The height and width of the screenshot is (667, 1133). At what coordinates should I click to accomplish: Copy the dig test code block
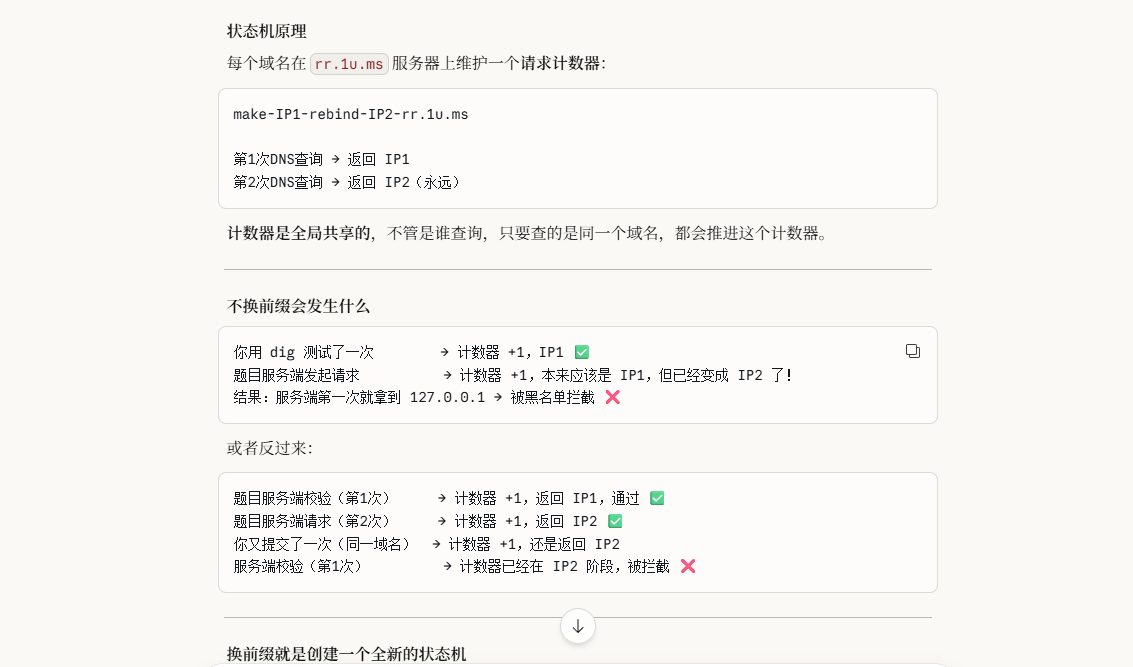(x=912, y=351)
